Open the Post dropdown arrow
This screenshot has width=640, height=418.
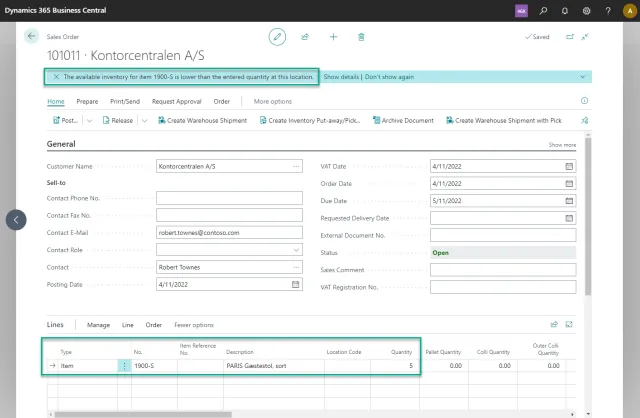coord(89,120)
